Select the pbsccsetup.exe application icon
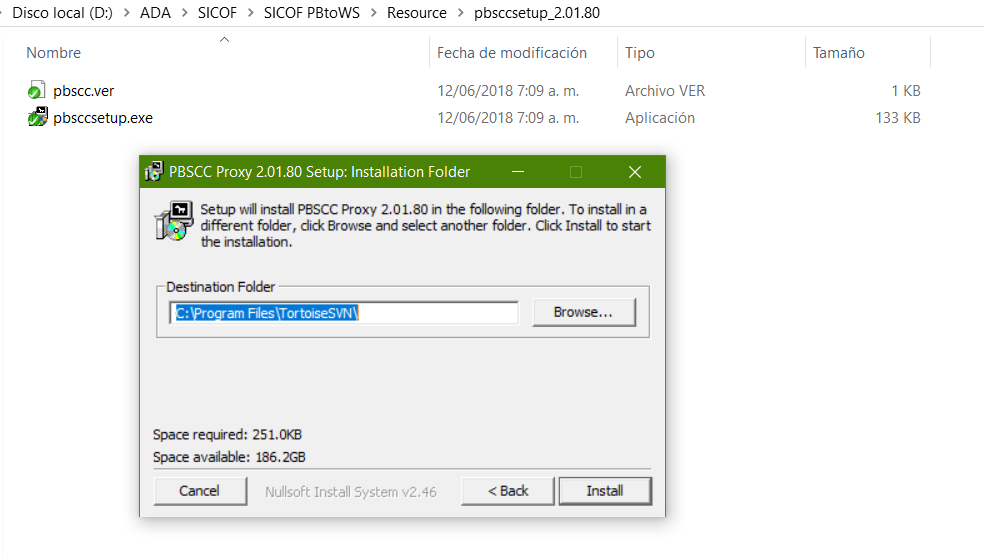The width and height of the screenshot is (984, 557). pos(38,117)
